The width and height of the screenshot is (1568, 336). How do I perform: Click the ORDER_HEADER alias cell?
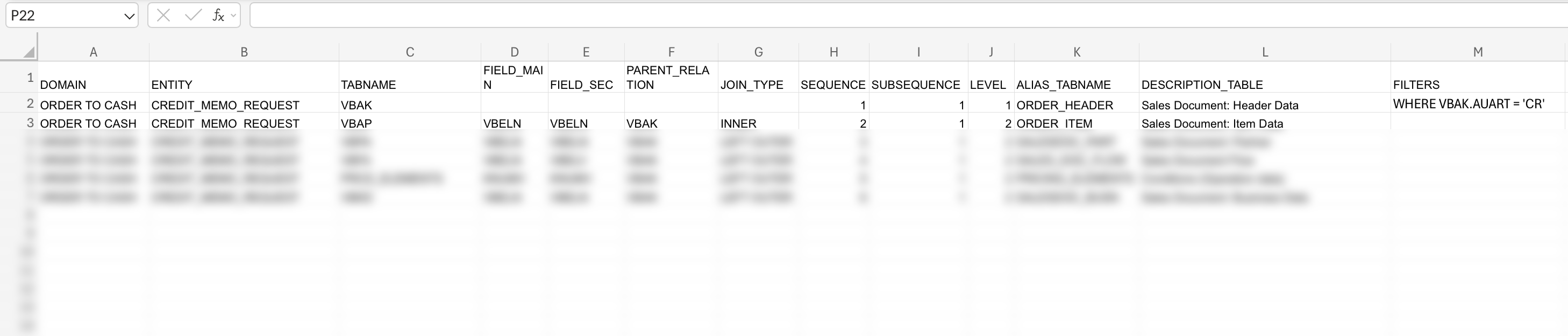coord(1076,105)
